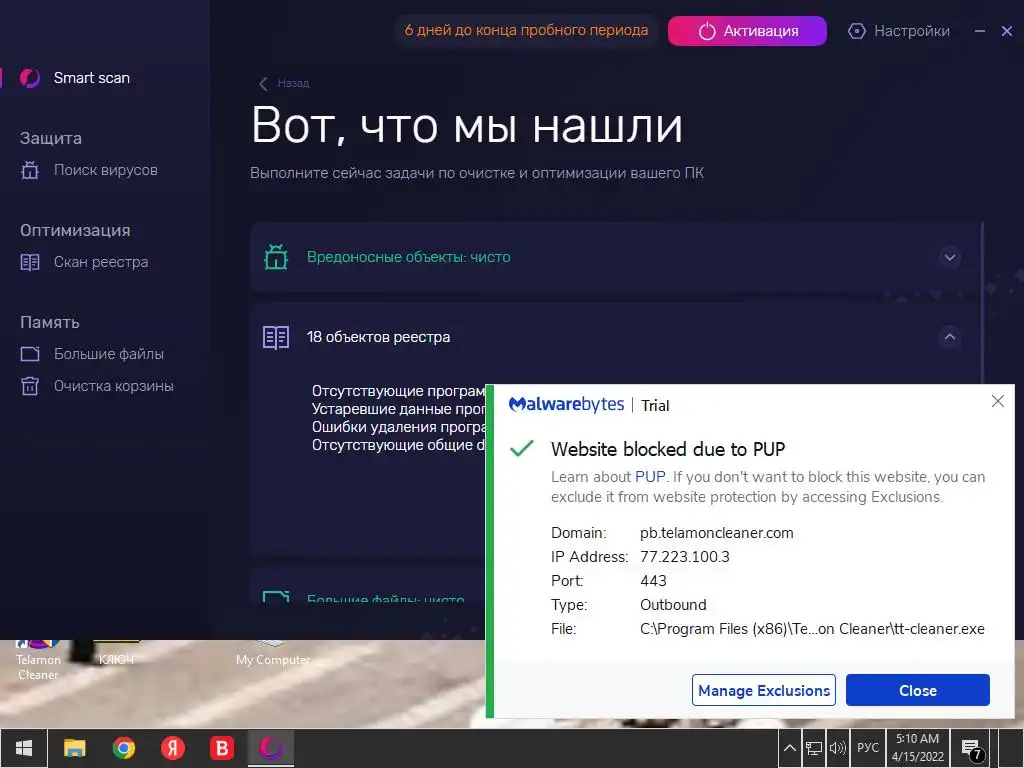Open File Explorer from taskbar
The width and height of the screenshot is (1024, 768).
click(74, 748)
